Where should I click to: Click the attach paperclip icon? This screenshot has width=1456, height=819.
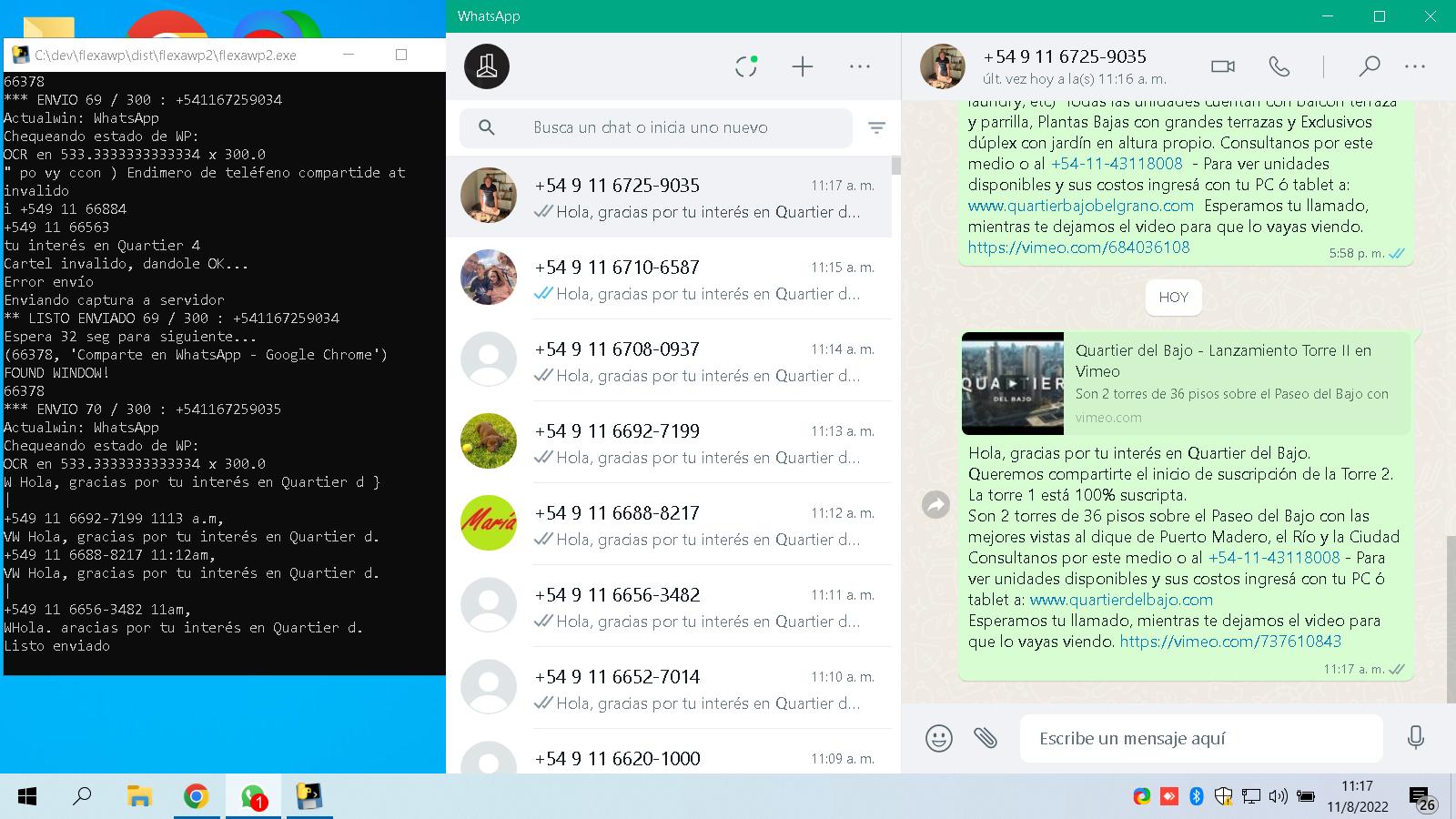click(x=986, y=738)
